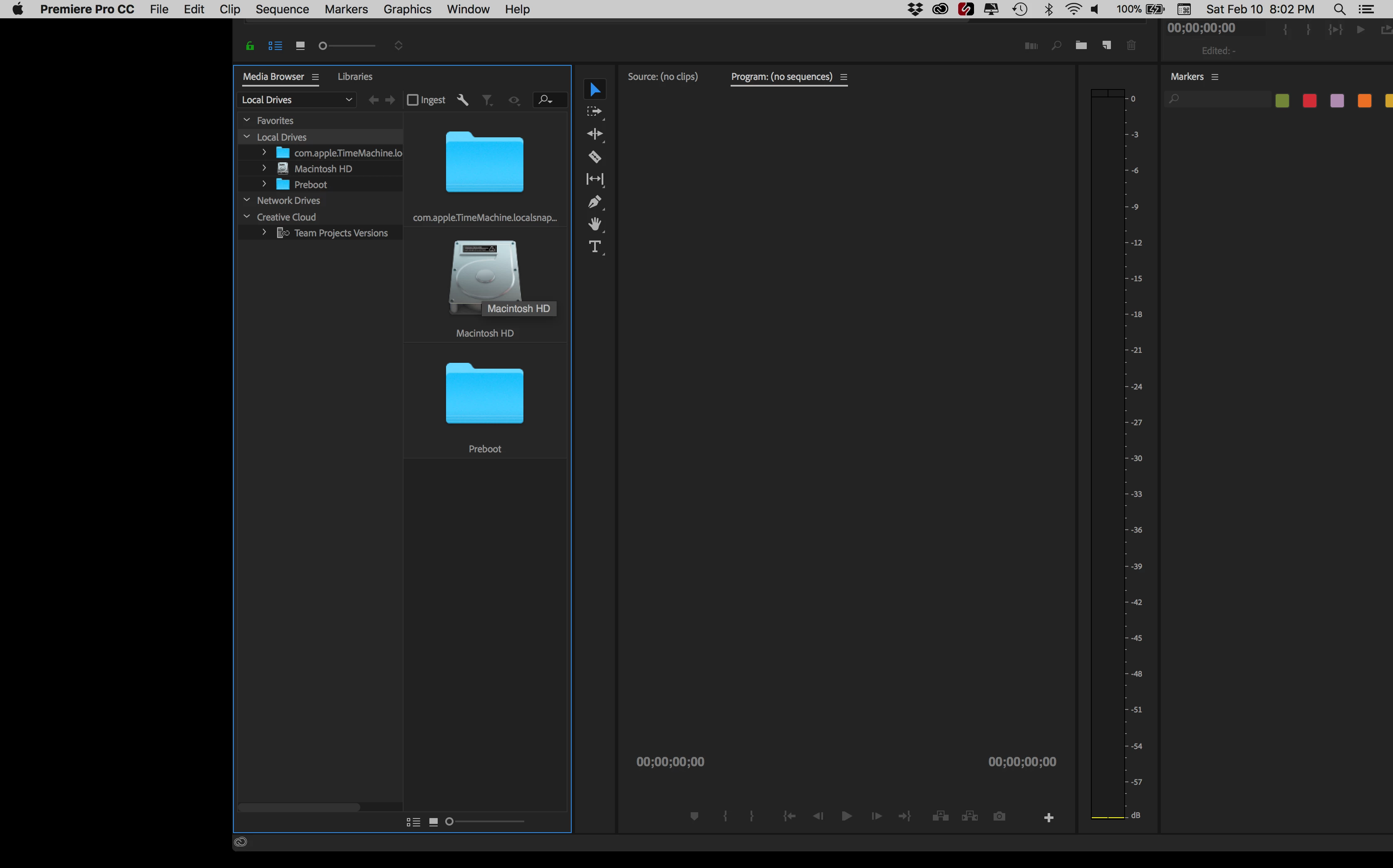This screenshot has height=868, width=1393.
Task: Click the Export Frame camera icon
Action: coord(999,816)
